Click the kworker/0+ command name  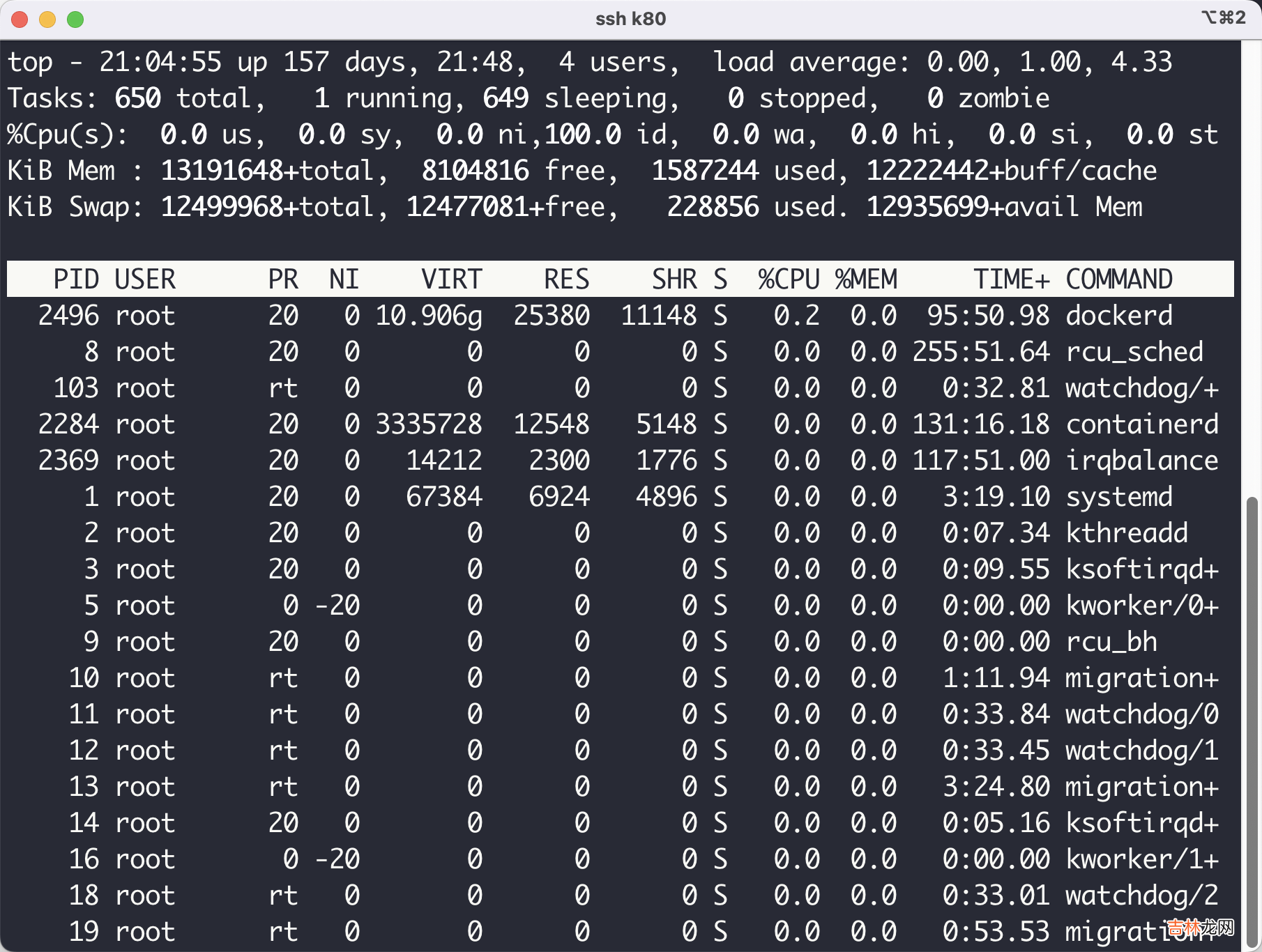click(1142, 606)
